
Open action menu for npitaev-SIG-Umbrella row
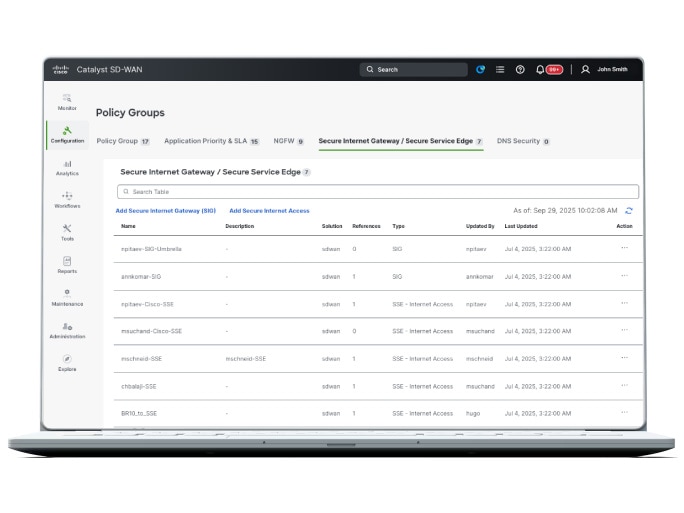point(624,248)
